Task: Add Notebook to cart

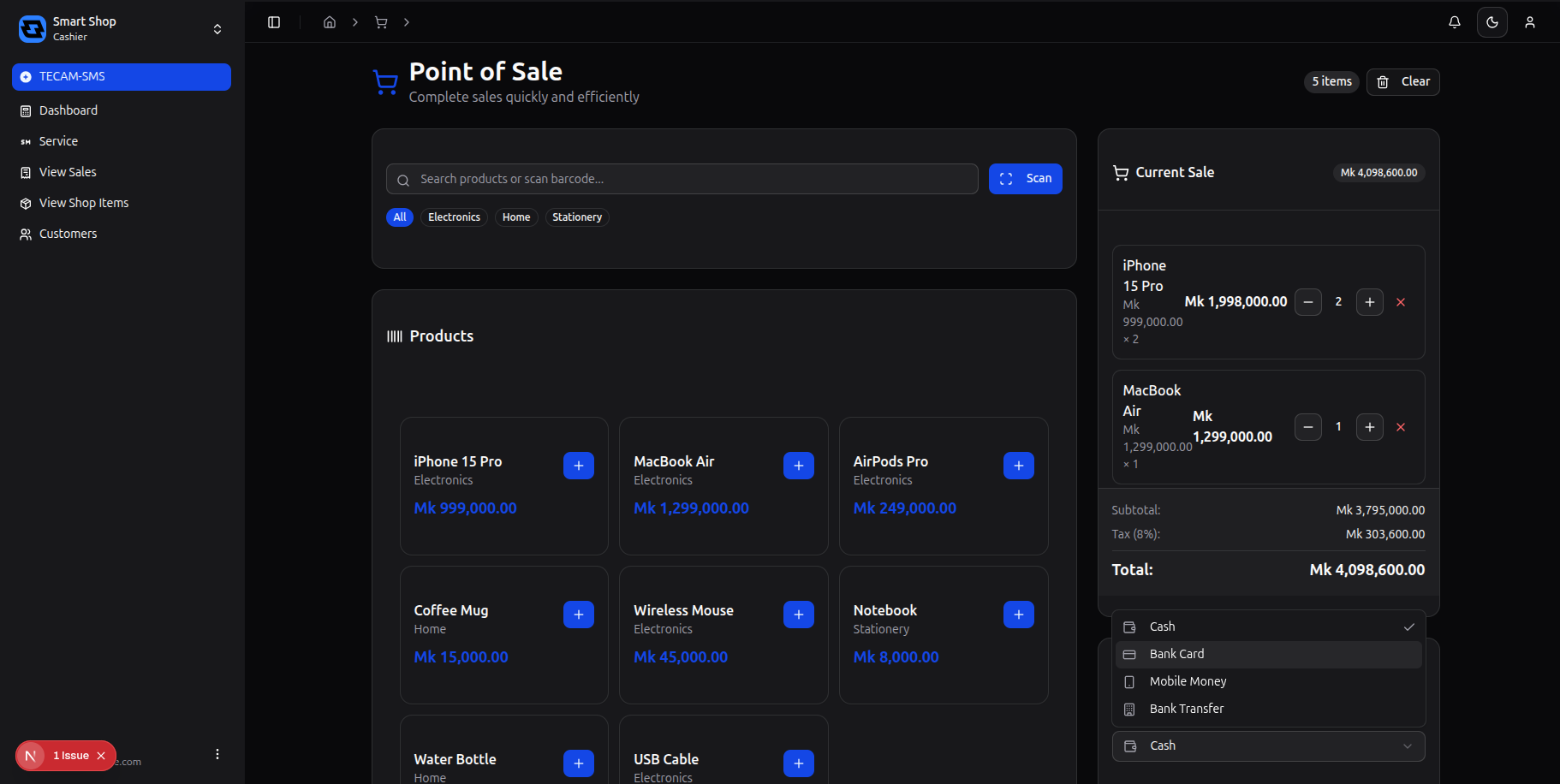Action: coord(1019,615)
